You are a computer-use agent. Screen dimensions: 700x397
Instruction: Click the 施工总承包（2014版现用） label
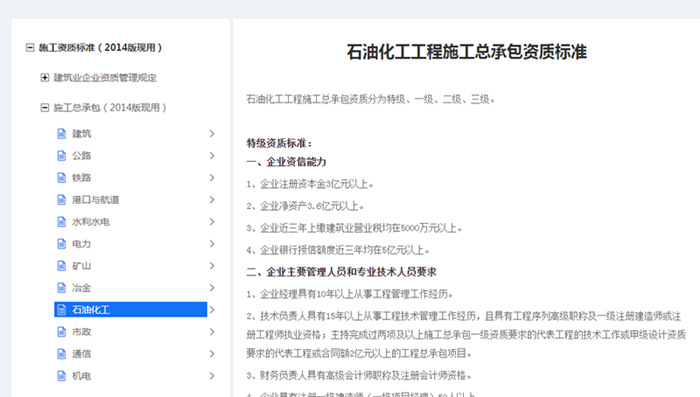point(110,108)
